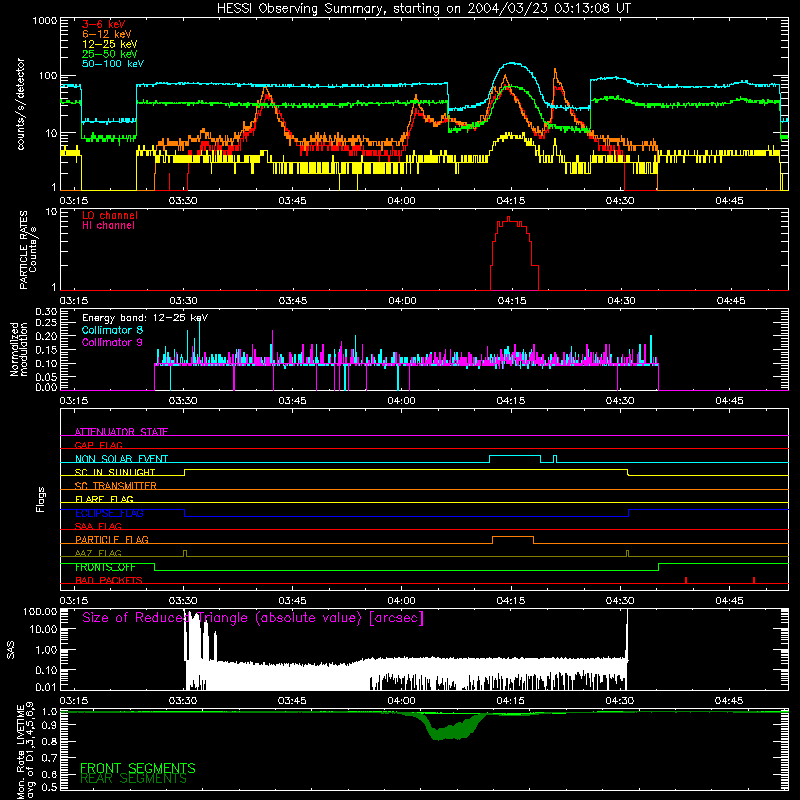The height and width of the screenshot is (800, 800).
Task: Click the dip in the livetime curve
Action: (452, 729)
